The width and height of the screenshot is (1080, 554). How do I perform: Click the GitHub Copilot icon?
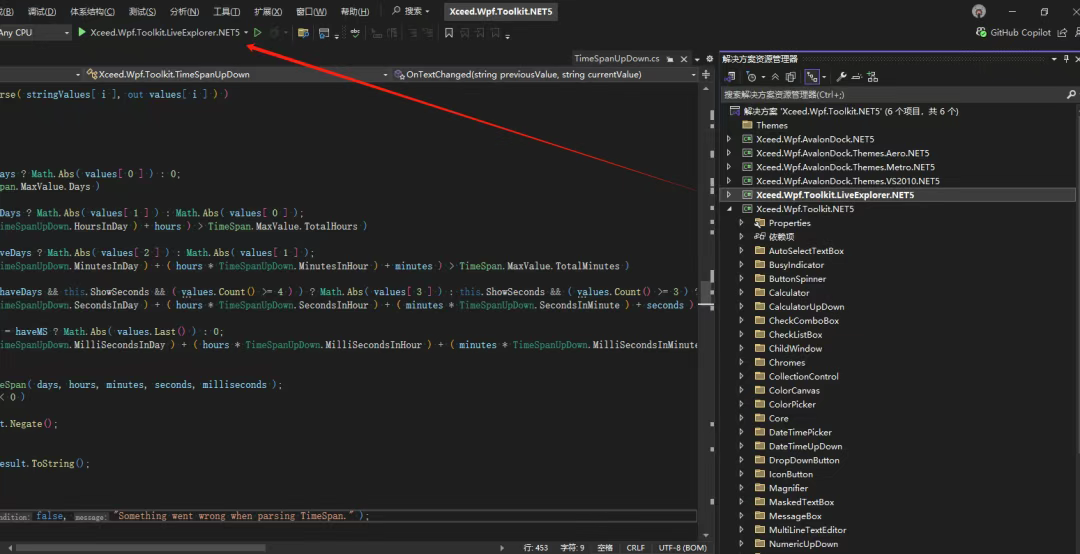tap(981, 33)
